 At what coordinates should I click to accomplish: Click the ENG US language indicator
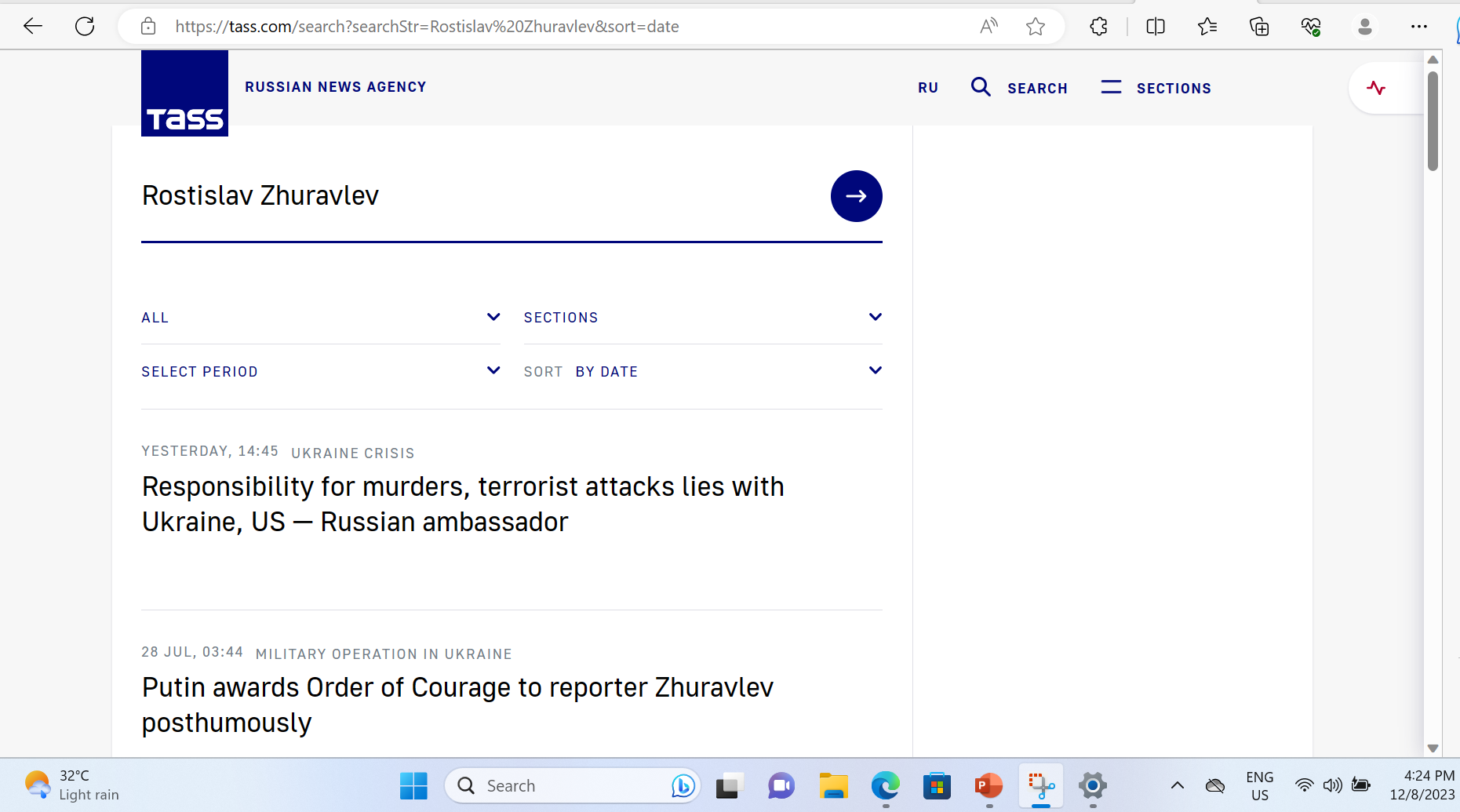[1260, 785]
